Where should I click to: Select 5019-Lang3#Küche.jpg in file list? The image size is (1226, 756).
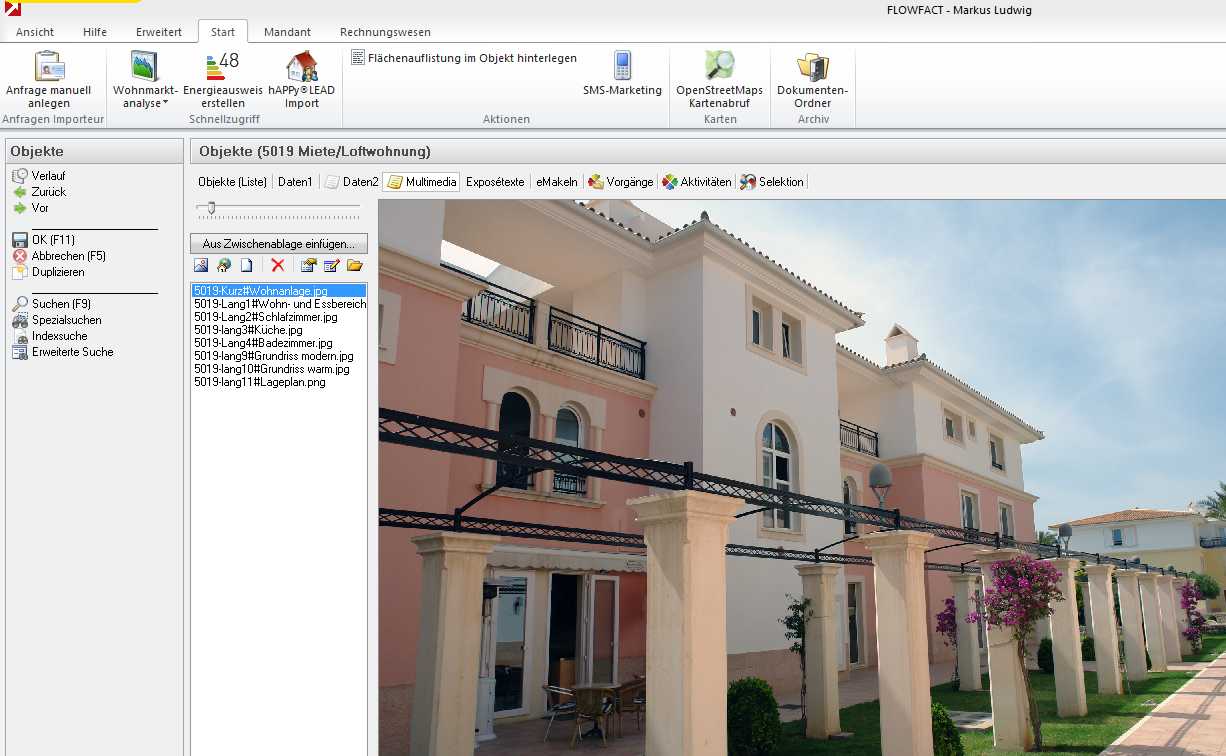(x=248, y=330)
